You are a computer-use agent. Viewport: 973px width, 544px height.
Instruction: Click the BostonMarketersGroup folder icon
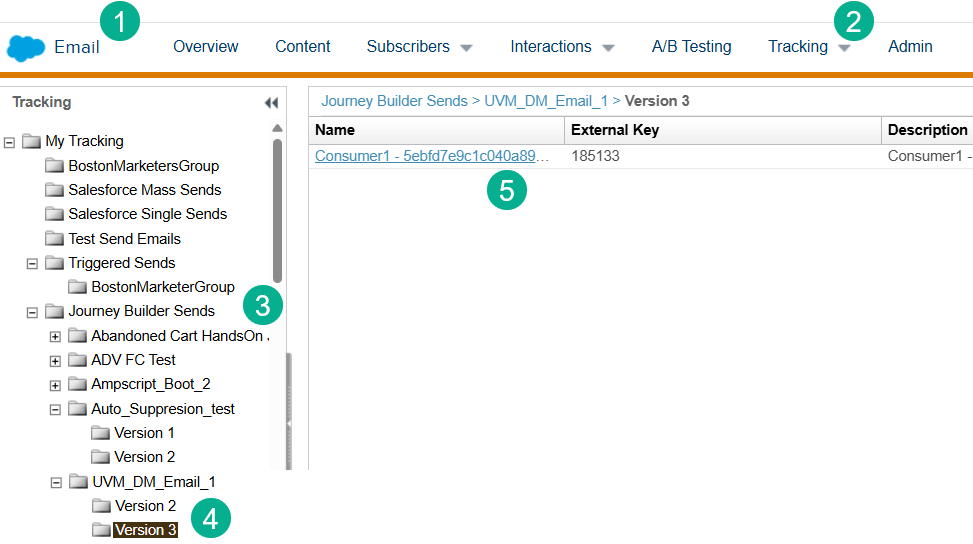pyautogui.click(x=54, y=166)
